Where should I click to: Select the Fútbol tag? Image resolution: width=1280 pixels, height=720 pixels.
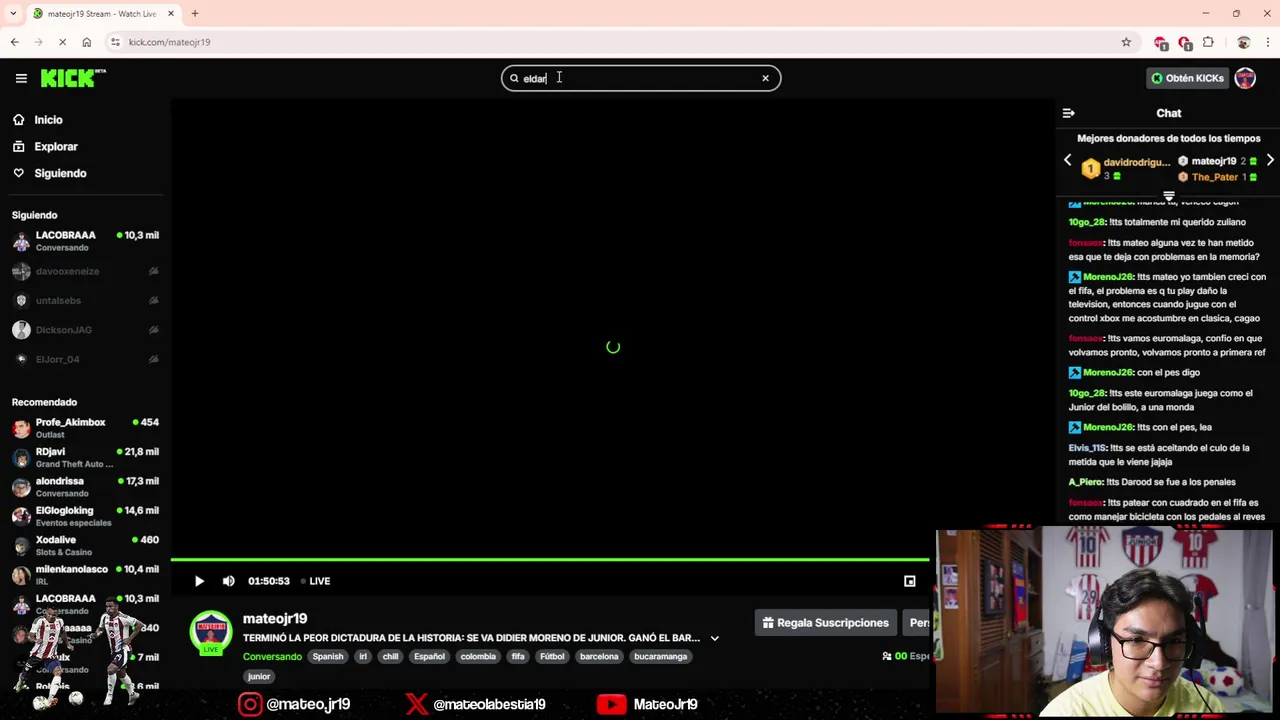[552, 657]
